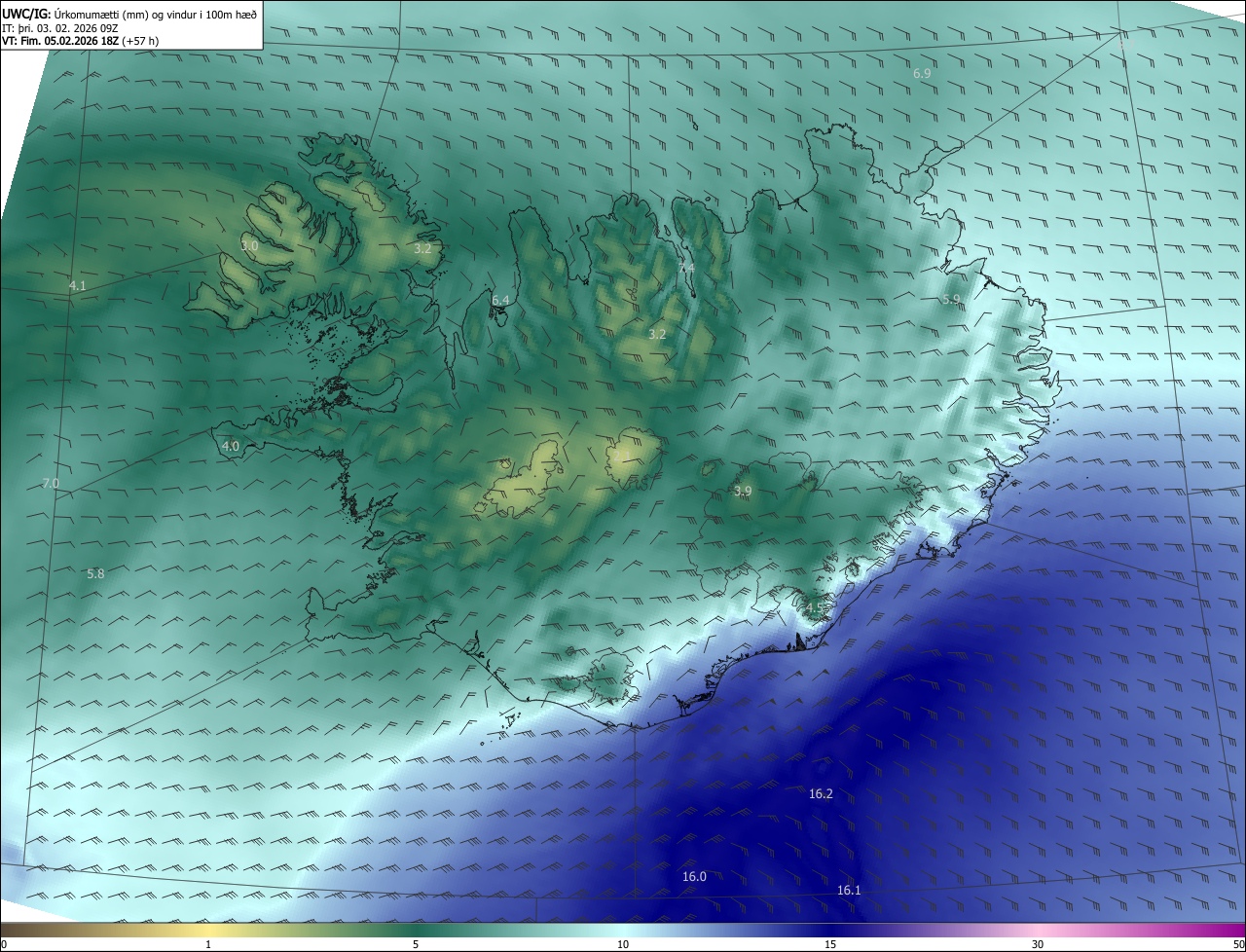The image size is (1246, 952).
Task: Click the 30 tick on the color scale
Action: coord(1038,944)
